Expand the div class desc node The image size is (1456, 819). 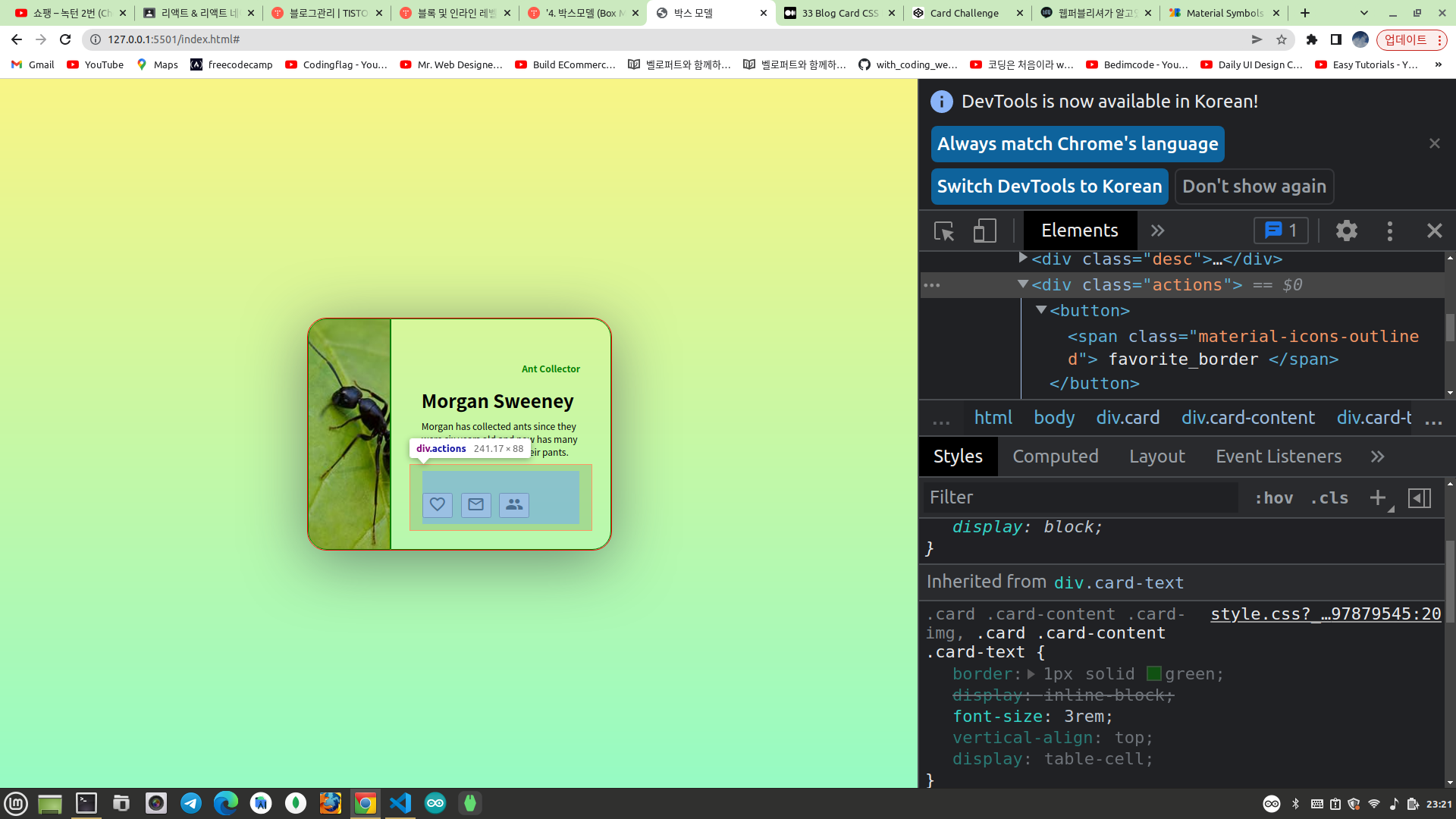point(1023,259)
